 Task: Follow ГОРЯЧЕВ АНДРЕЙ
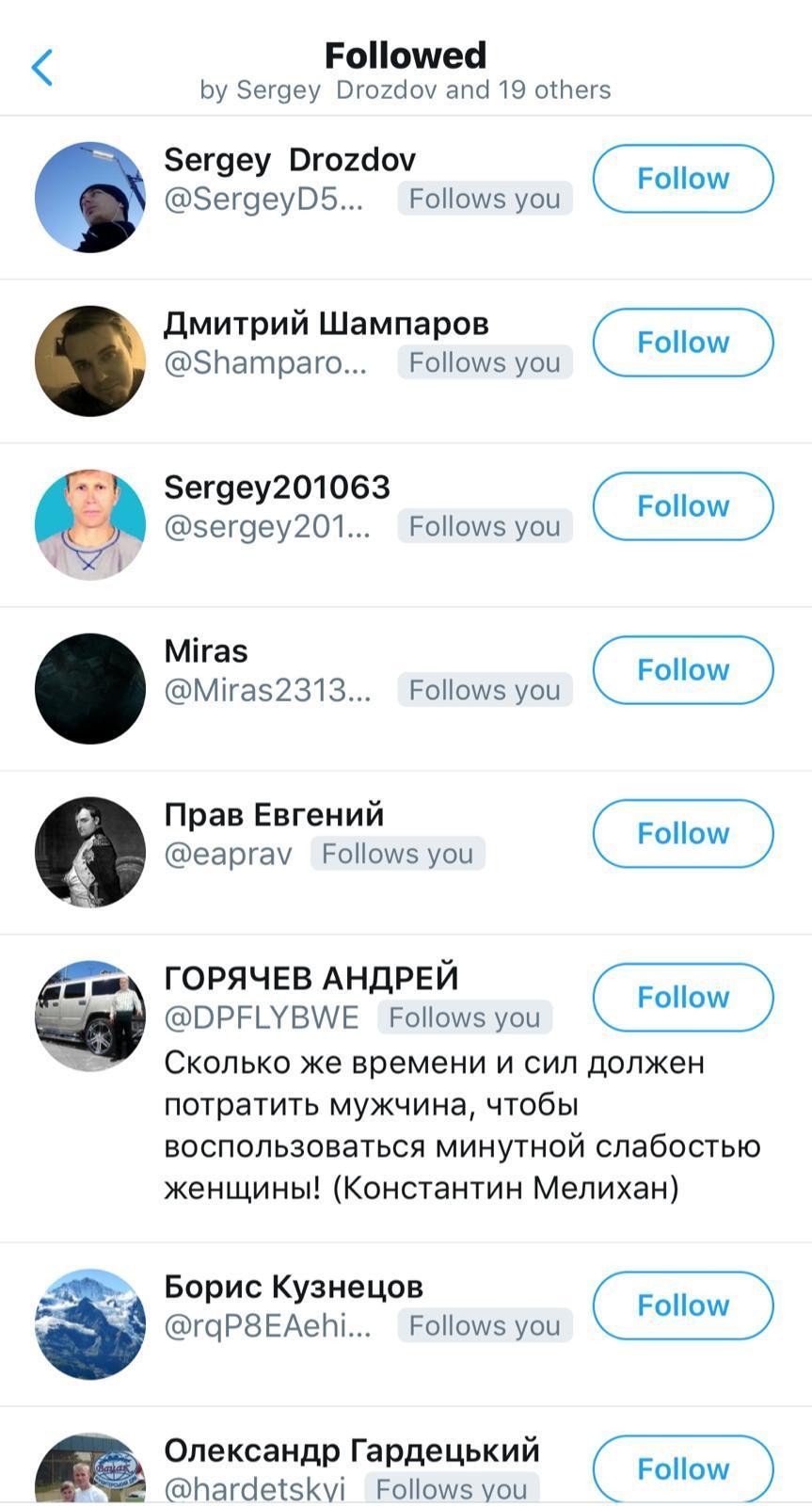click(683, 998)
